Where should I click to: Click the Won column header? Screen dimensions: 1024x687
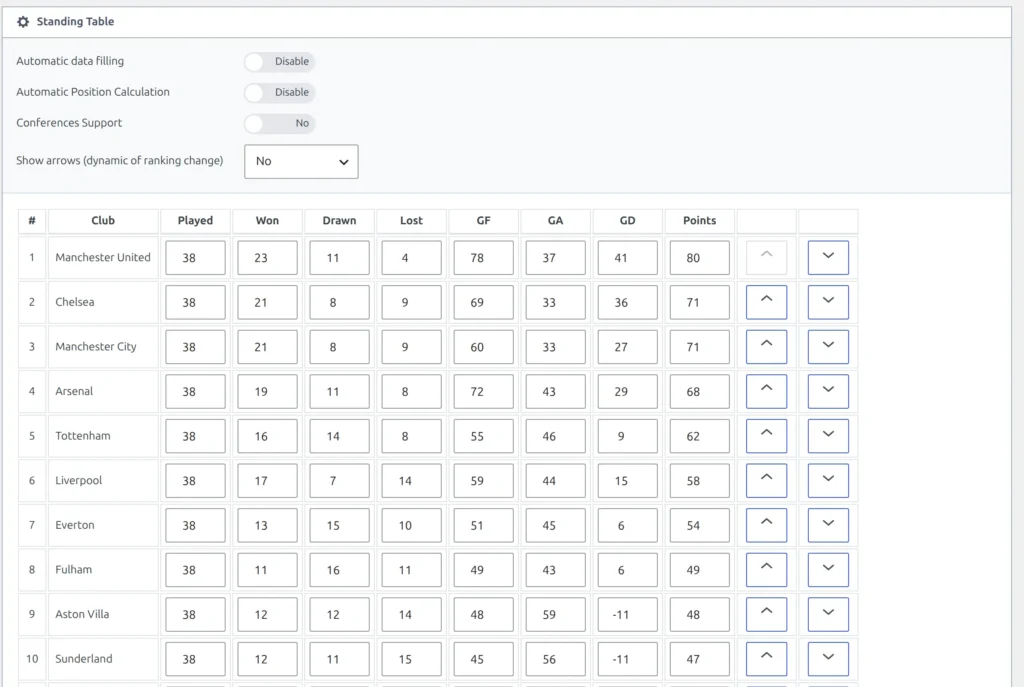[267, 221]
